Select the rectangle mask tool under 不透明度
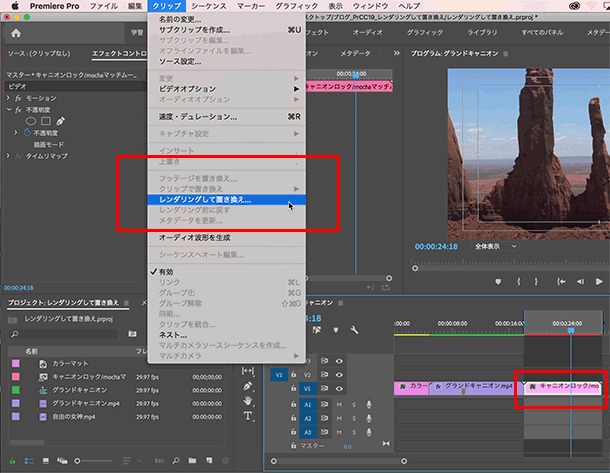This screenshot has width=610, height=473. (46, 121)
